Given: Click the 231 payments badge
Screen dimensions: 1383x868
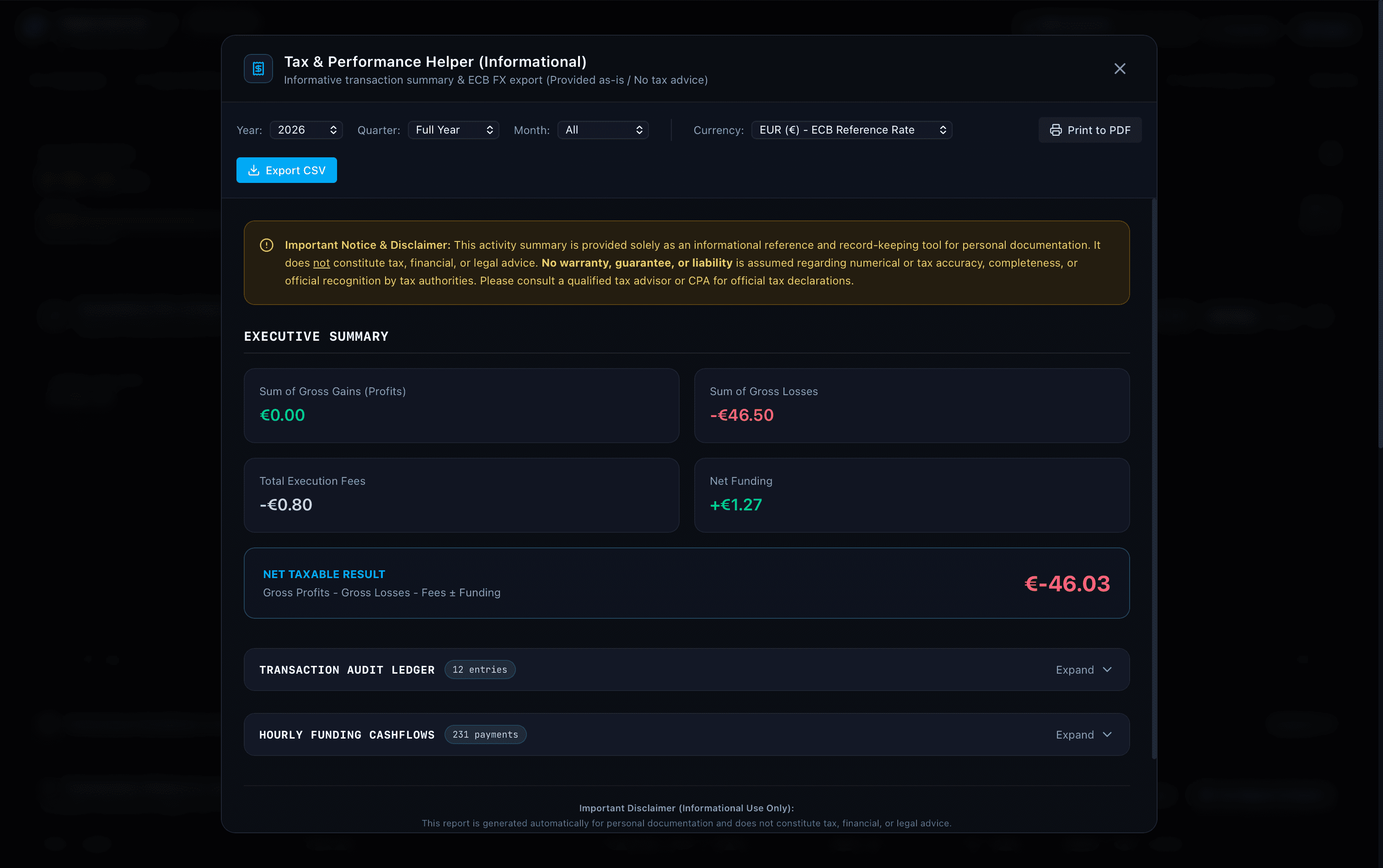Looking at the screenshot, I should point(485,735).
